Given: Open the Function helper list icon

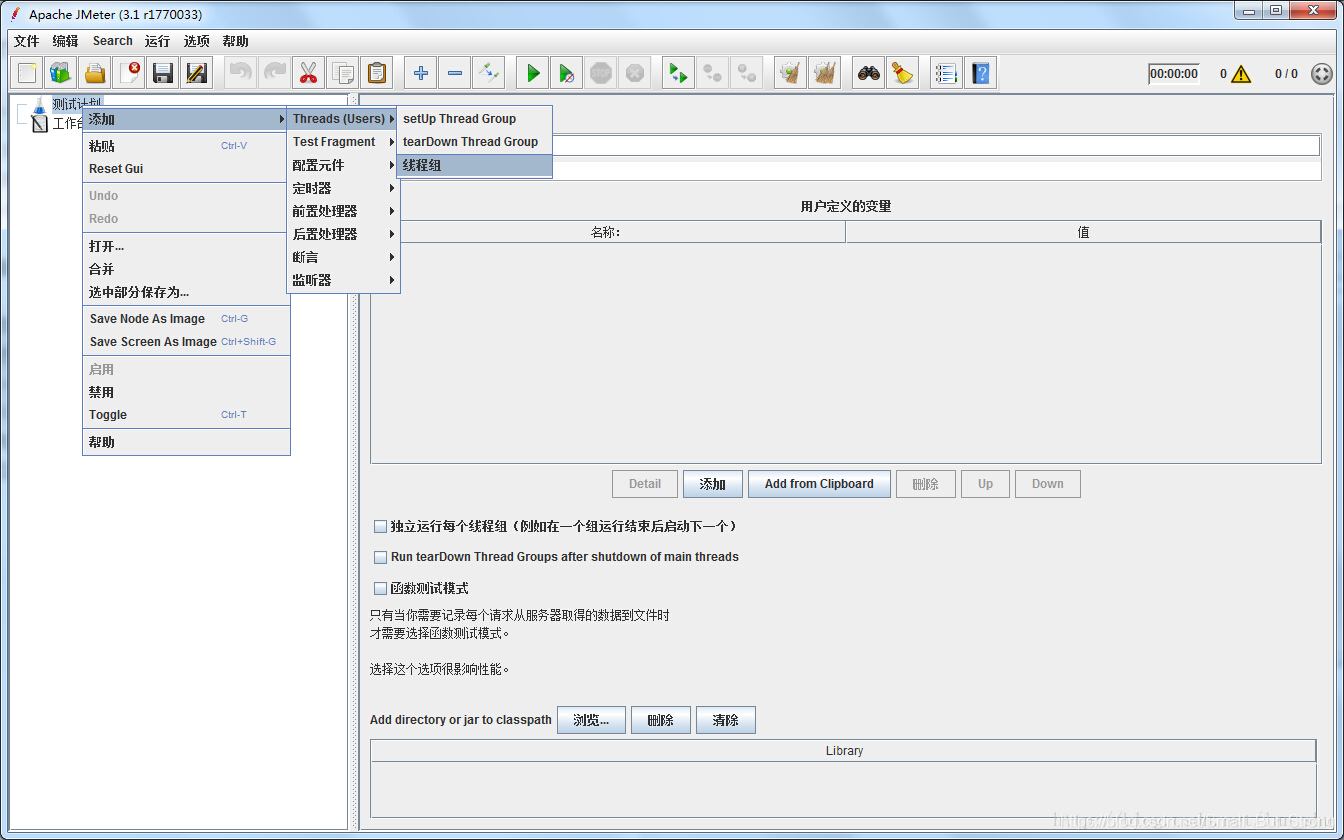Looking at the screenshot, I should click(946, 73).
